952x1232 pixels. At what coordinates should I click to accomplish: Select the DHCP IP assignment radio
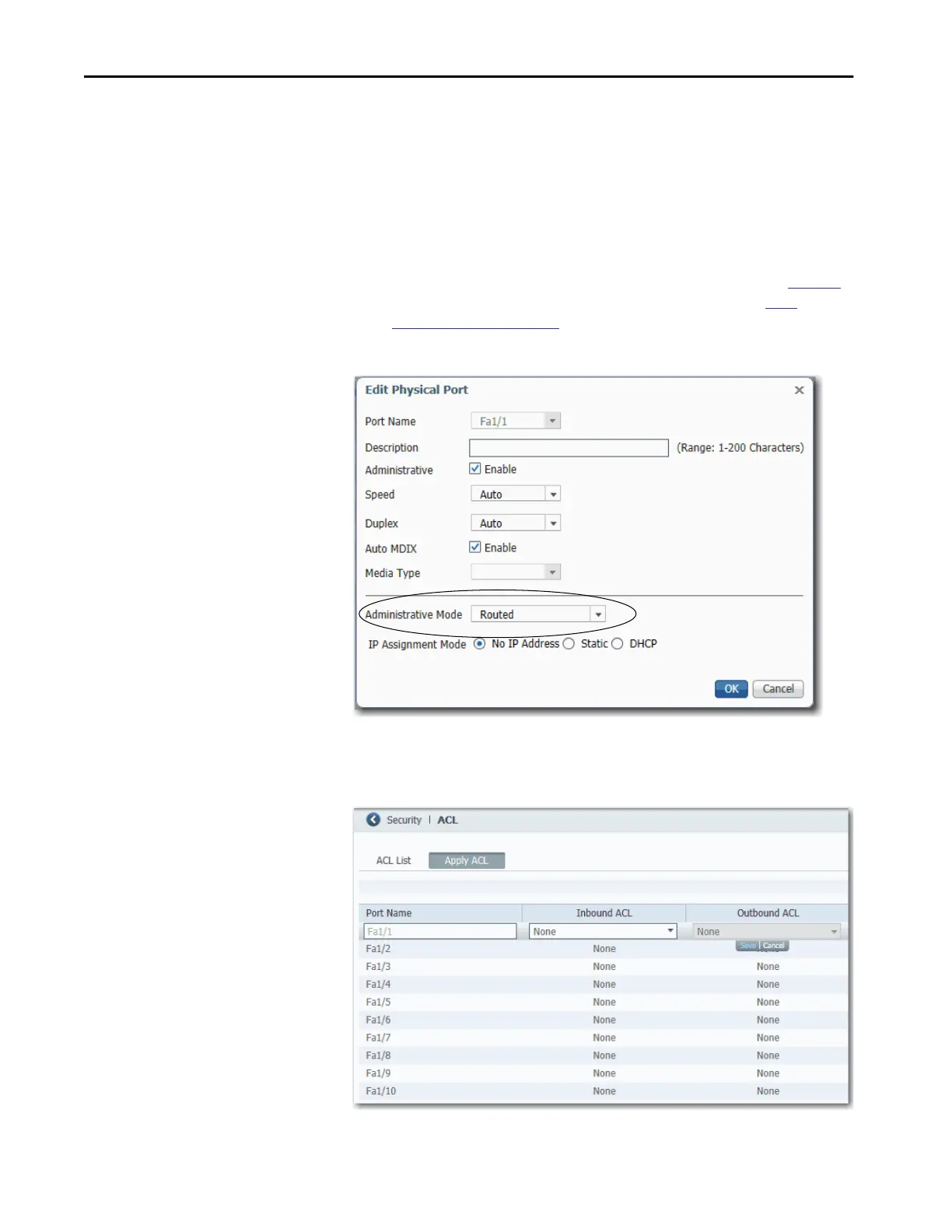(617, 644)
